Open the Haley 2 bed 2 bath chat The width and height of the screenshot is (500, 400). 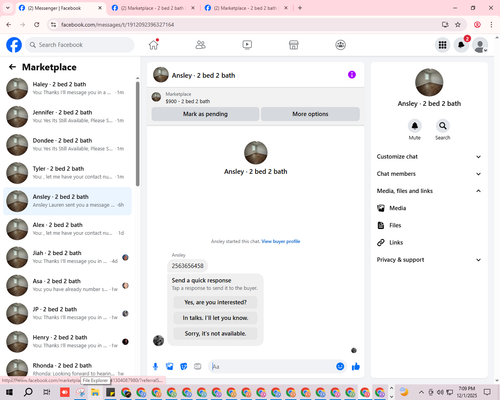[x=67, y=89]
